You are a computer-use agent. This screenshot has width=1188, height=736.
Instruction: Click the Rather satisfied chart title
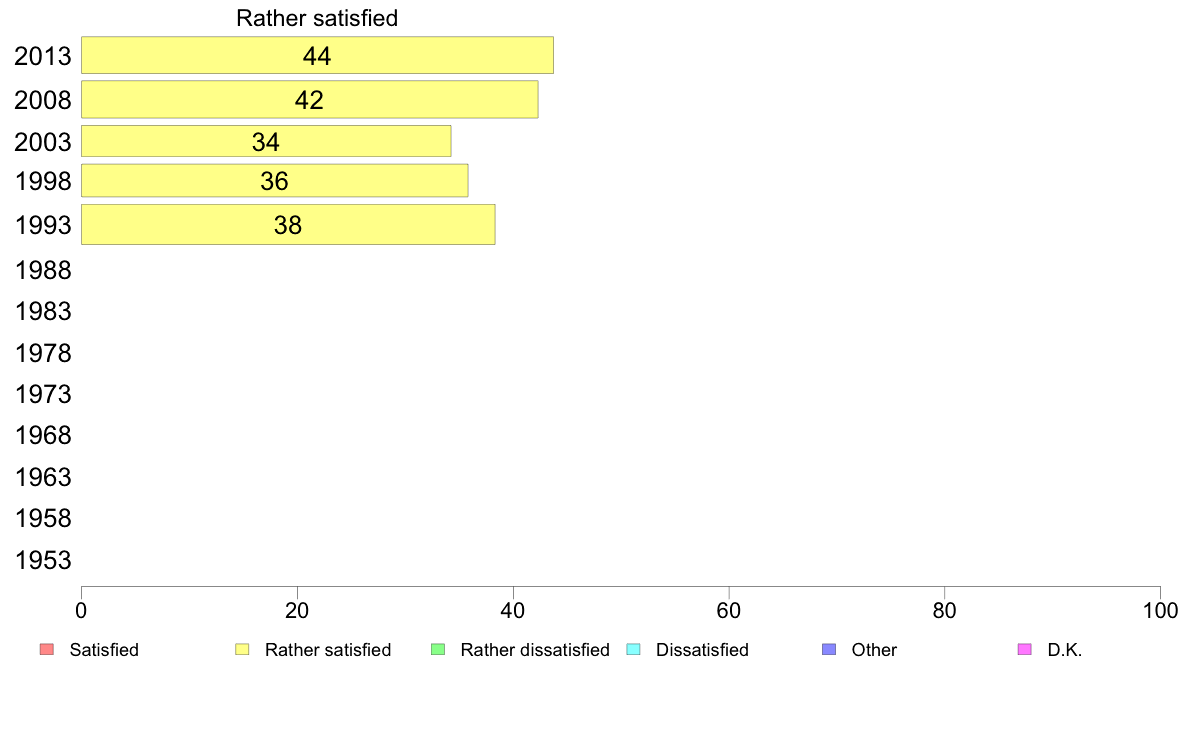point(317,18)
